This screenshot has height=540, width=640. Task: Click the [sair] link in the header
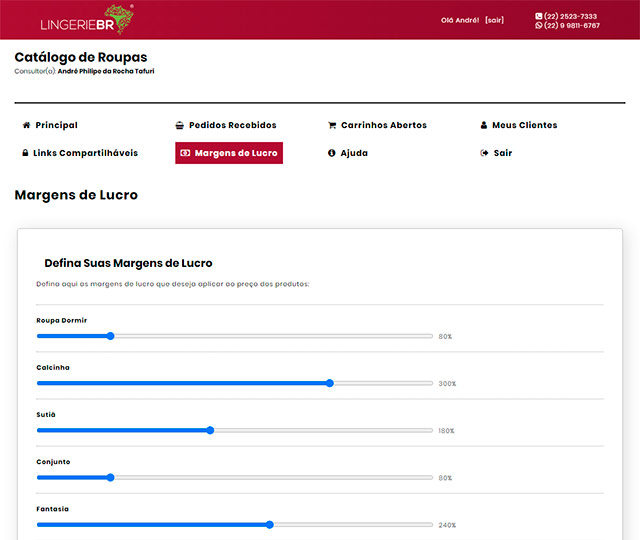click(494, 20)
